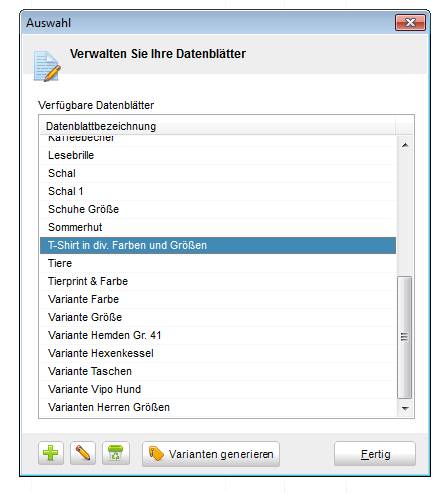
Task: Select the Lesebrille list entry
Action: [218, 155]
